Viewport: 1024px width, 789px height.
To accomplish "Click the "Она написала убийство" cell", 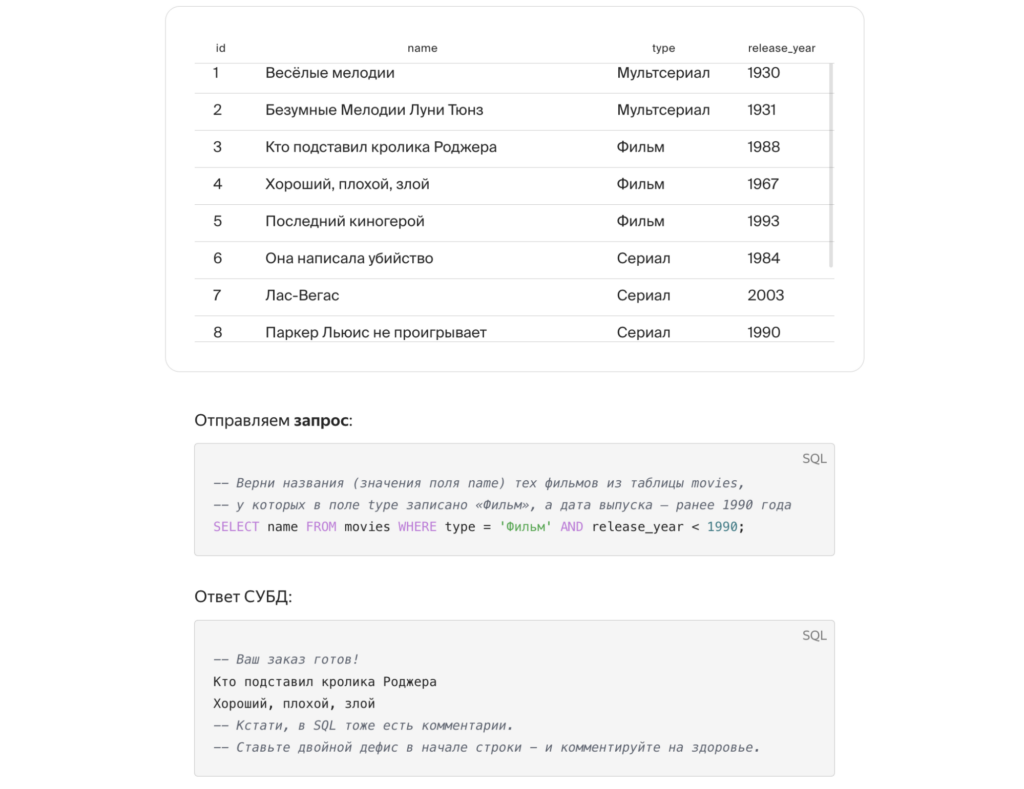I will tap(349, 258).
